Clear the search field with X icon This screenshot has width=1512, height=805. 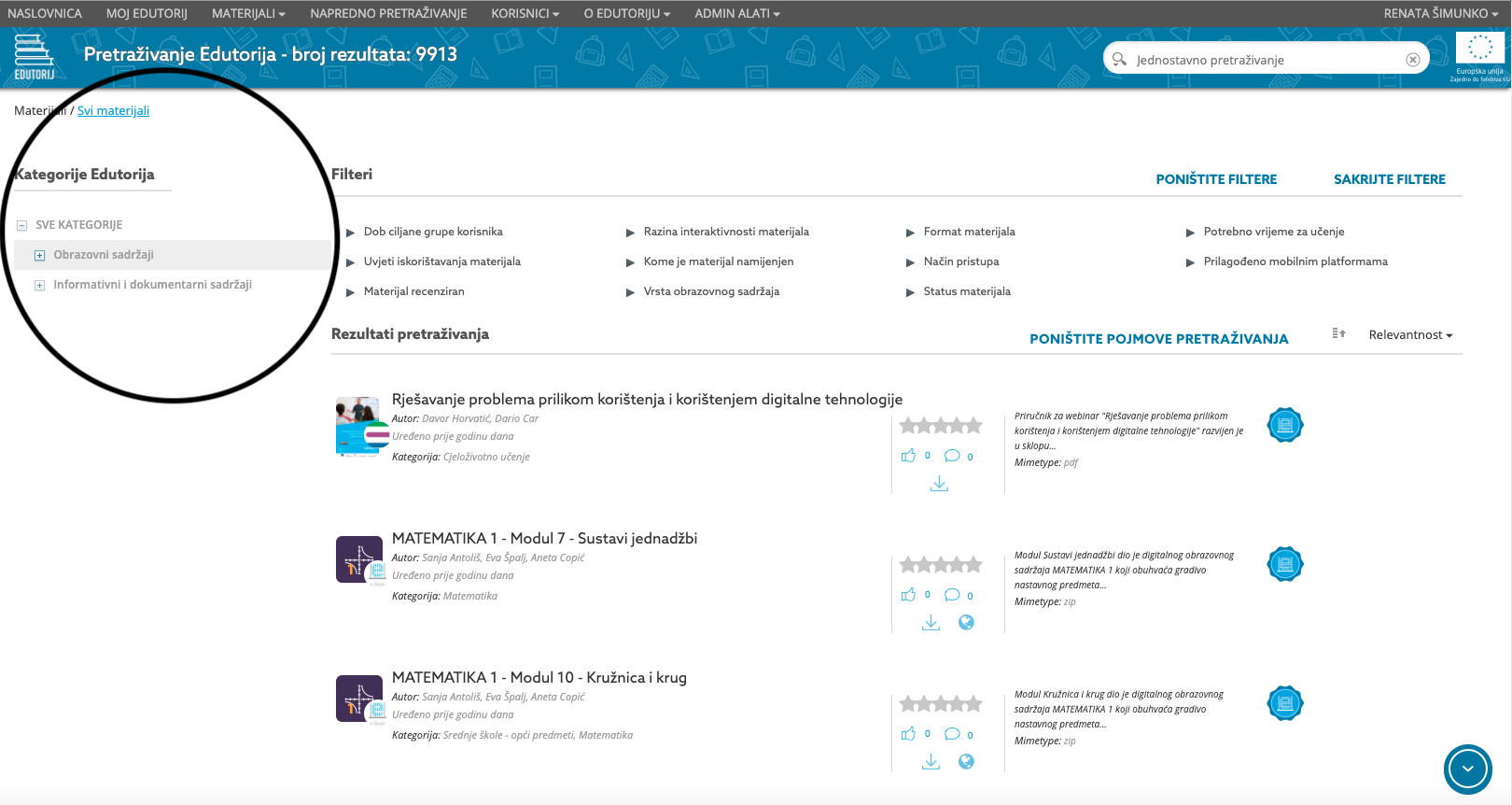1413,60
